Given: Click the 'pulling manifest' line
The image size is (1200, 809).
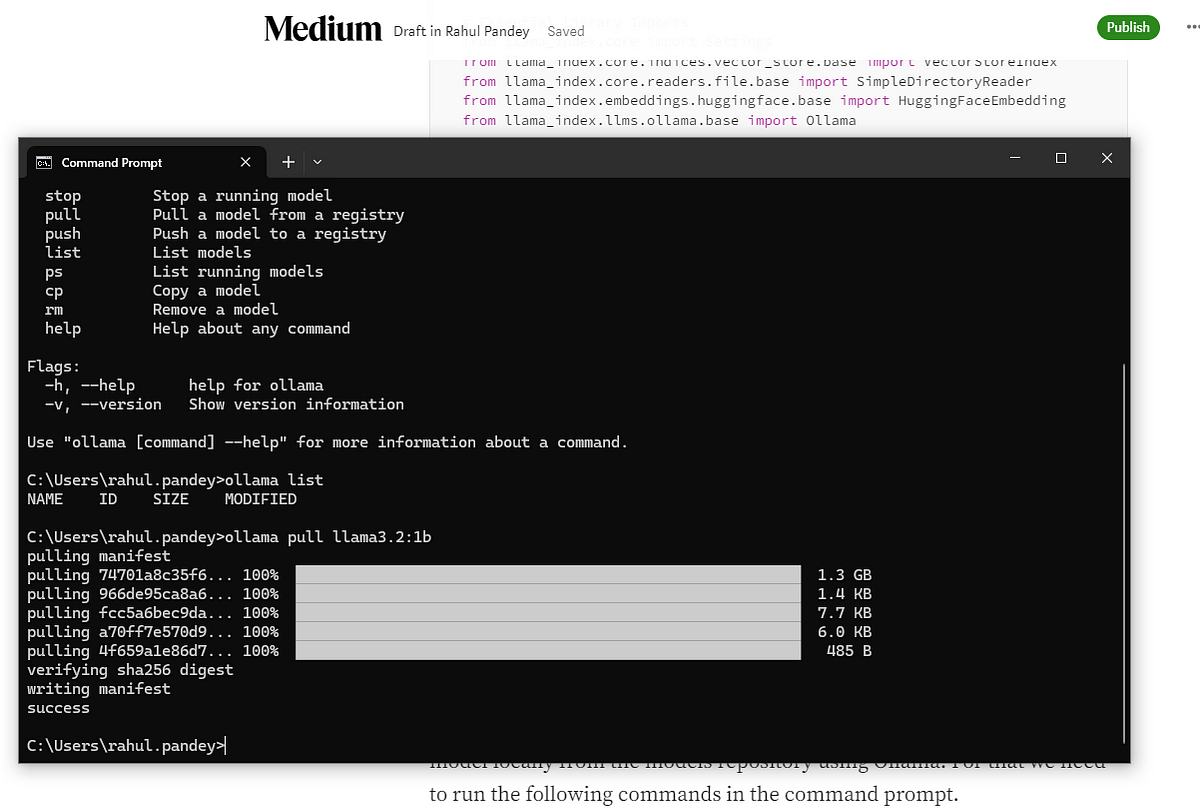Looking at the screenshot, I should click(99, 556).
